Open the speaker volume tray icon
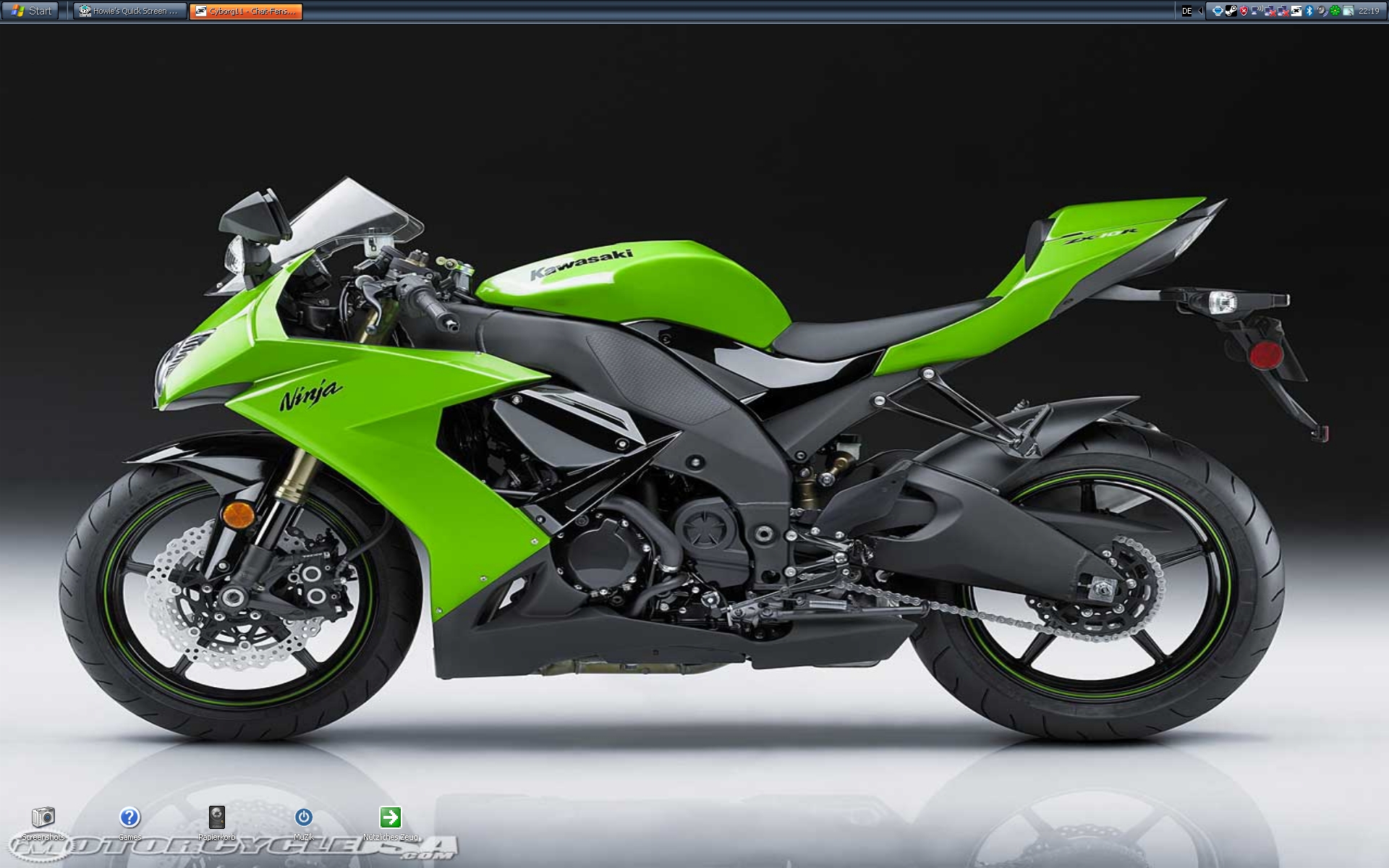Screen dimensions: 1389x868 [x=1322, y=11]
